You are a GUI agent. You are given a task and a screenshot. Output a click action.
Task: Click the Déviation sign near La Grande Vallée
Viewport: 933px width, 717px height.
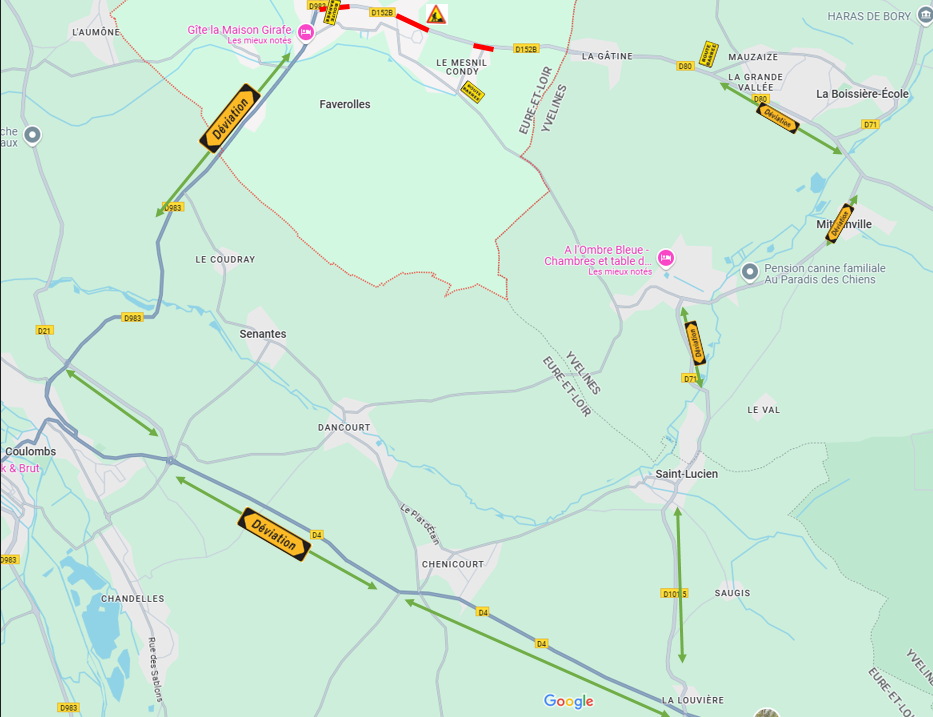pyautogui.click(x=777, y=118)
